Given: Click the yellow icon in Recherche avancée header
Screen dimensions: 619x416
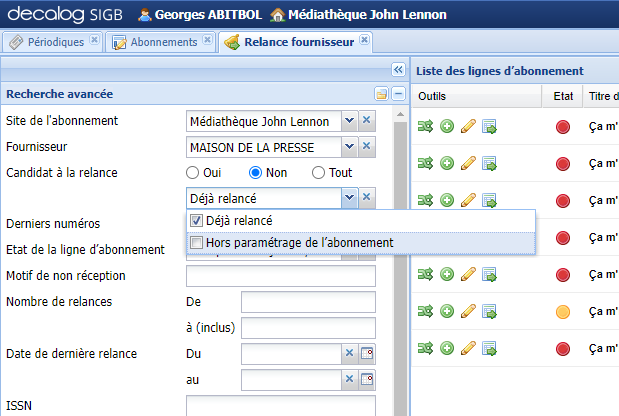Looking at the screenshot, I should [x=381, y=94].
